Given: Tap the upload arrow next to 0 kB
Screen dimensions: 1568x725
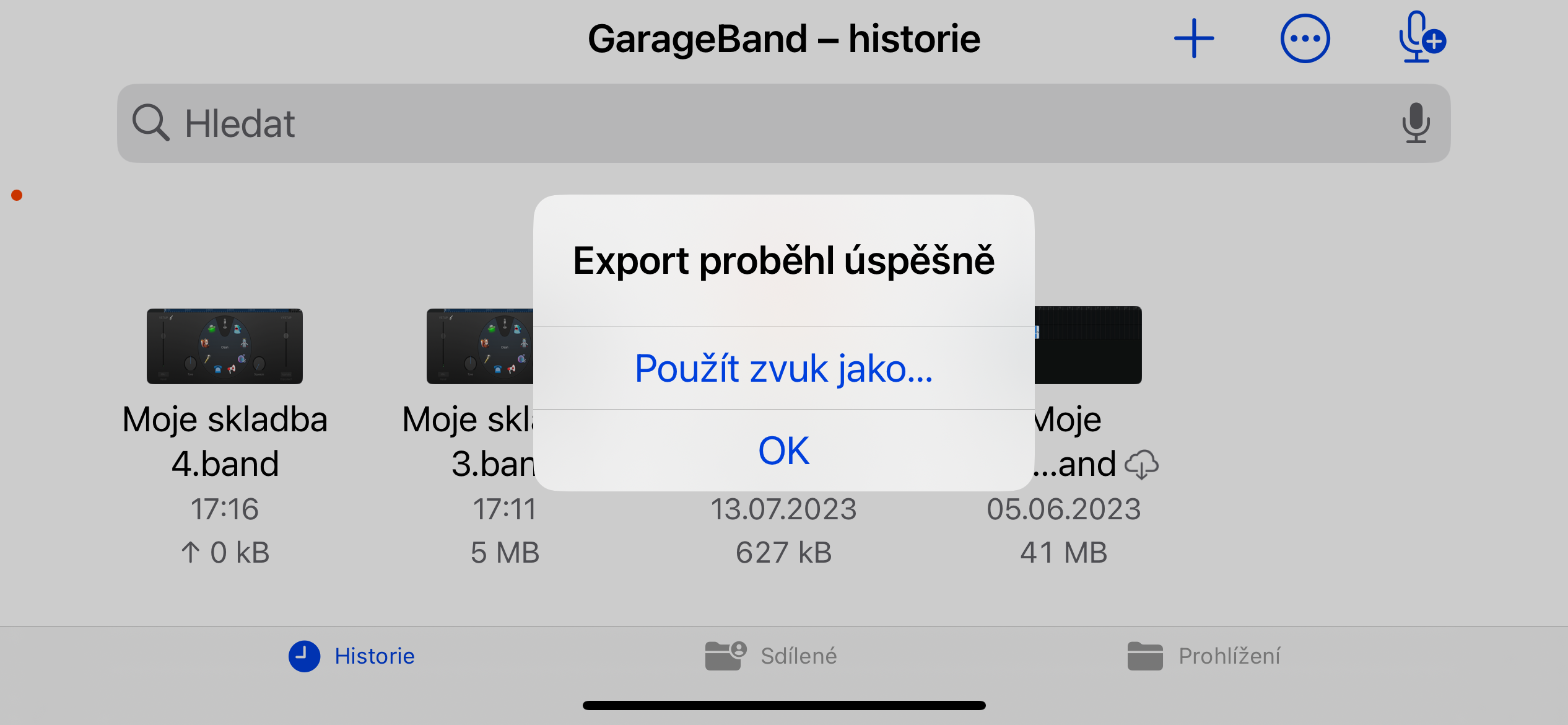Looking at the screenshot, I should tap(191, 552).
